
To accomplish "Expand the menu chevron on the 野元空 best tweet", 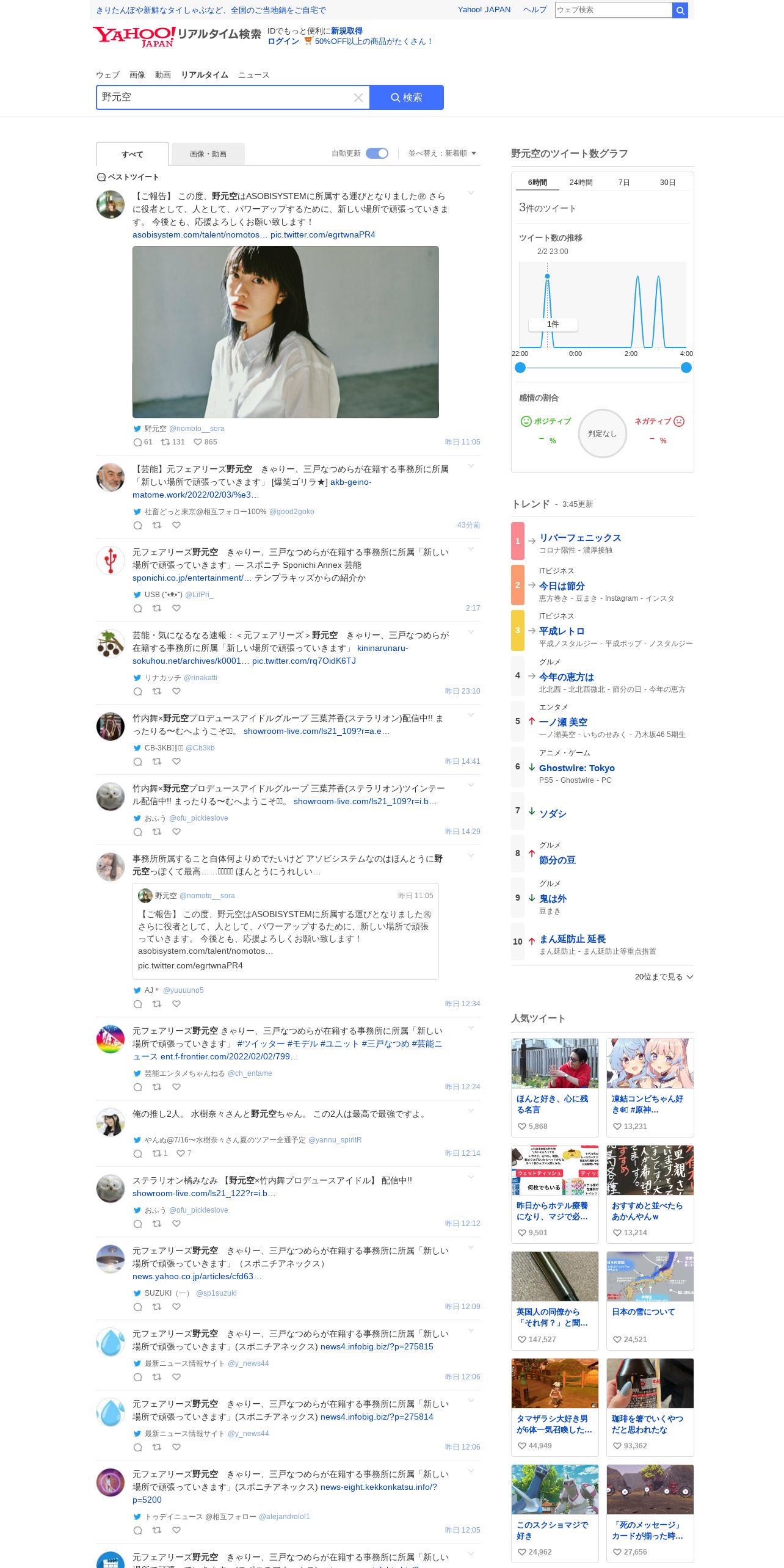I will 471,193.
